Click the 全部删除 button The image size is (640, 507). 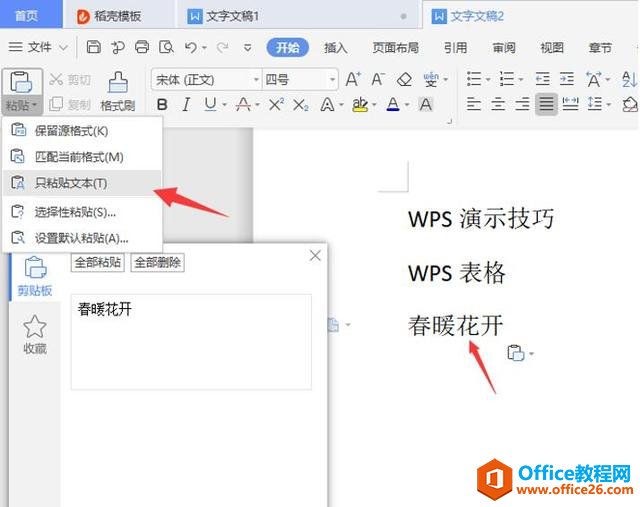click(x=158, y=262)
